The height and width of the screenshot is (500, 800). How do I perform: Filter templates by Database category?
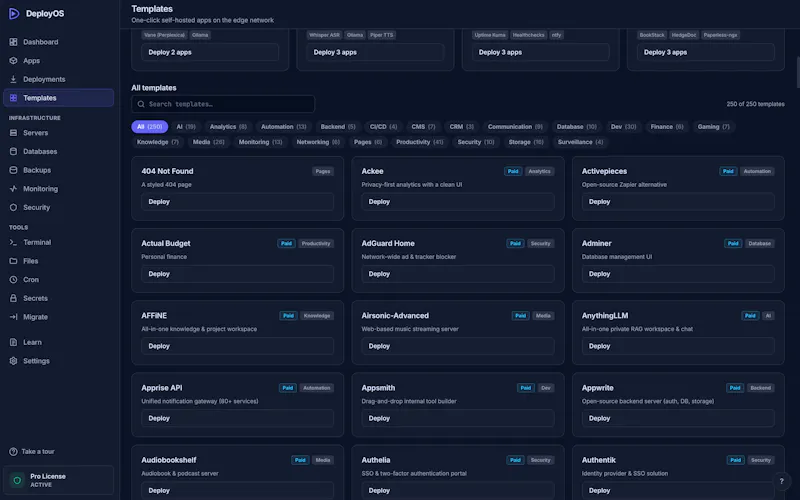[577, 127]
